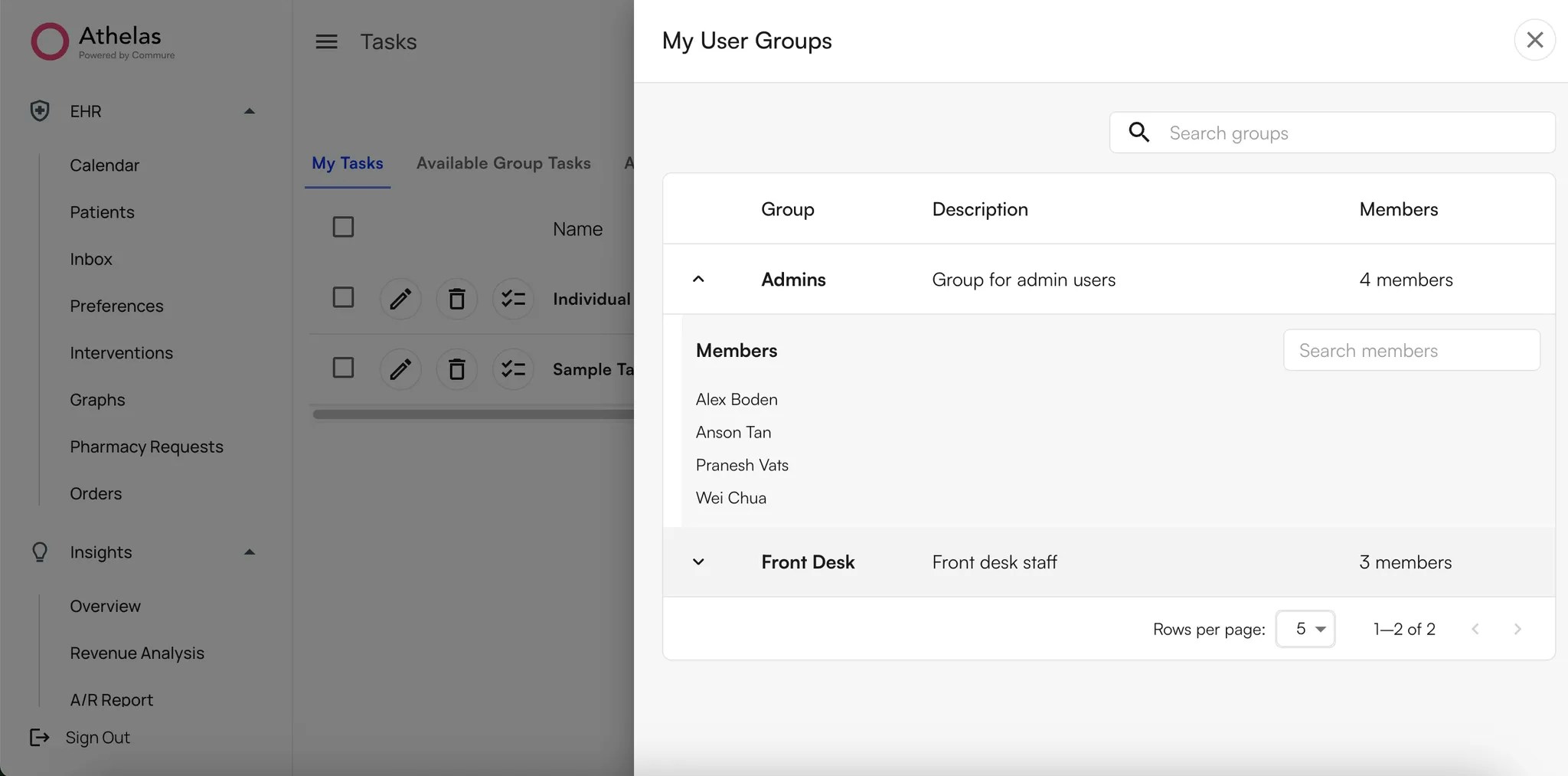Open the Rows per page dropdown
The height and width of the screenshot is (776, 1568).
pyautogui.click(x=1305, y=628)
